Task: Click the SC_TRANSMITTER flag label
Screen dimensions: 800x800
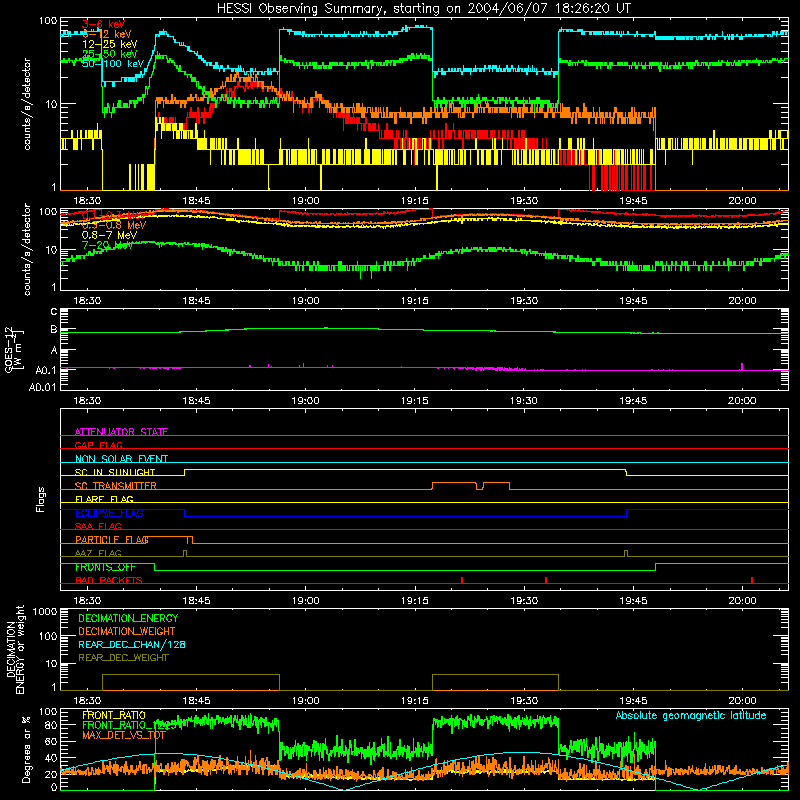Action: coord(116,486)
